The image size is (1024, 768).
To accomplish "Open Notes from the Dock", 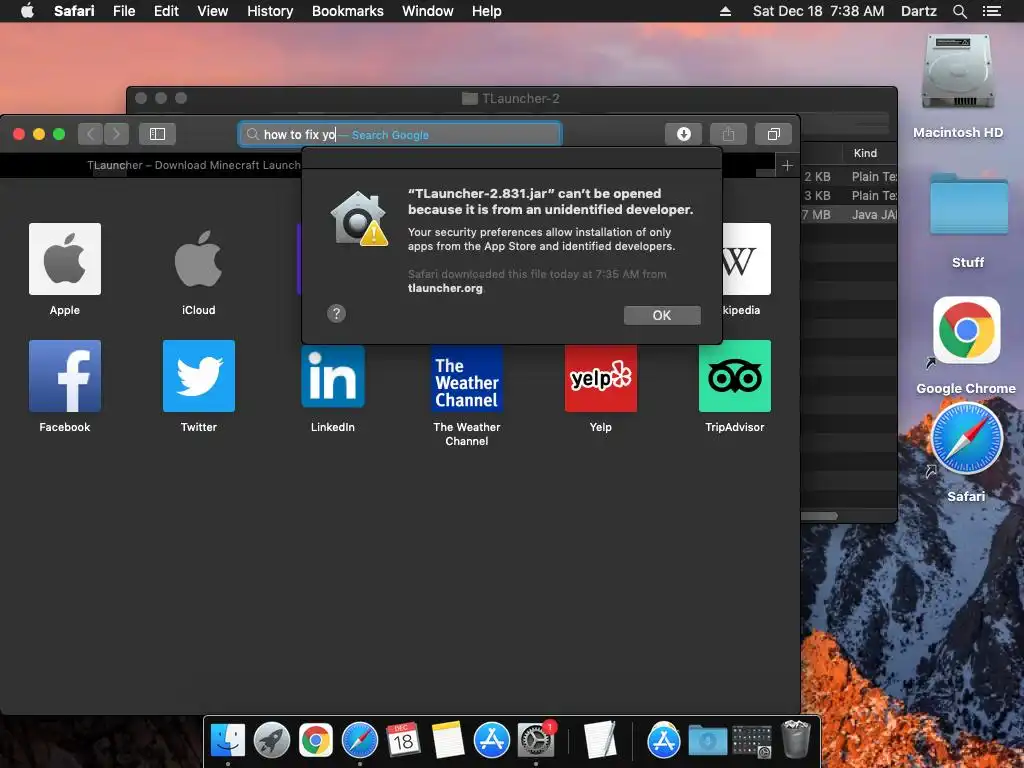I will tap(447, 740).
